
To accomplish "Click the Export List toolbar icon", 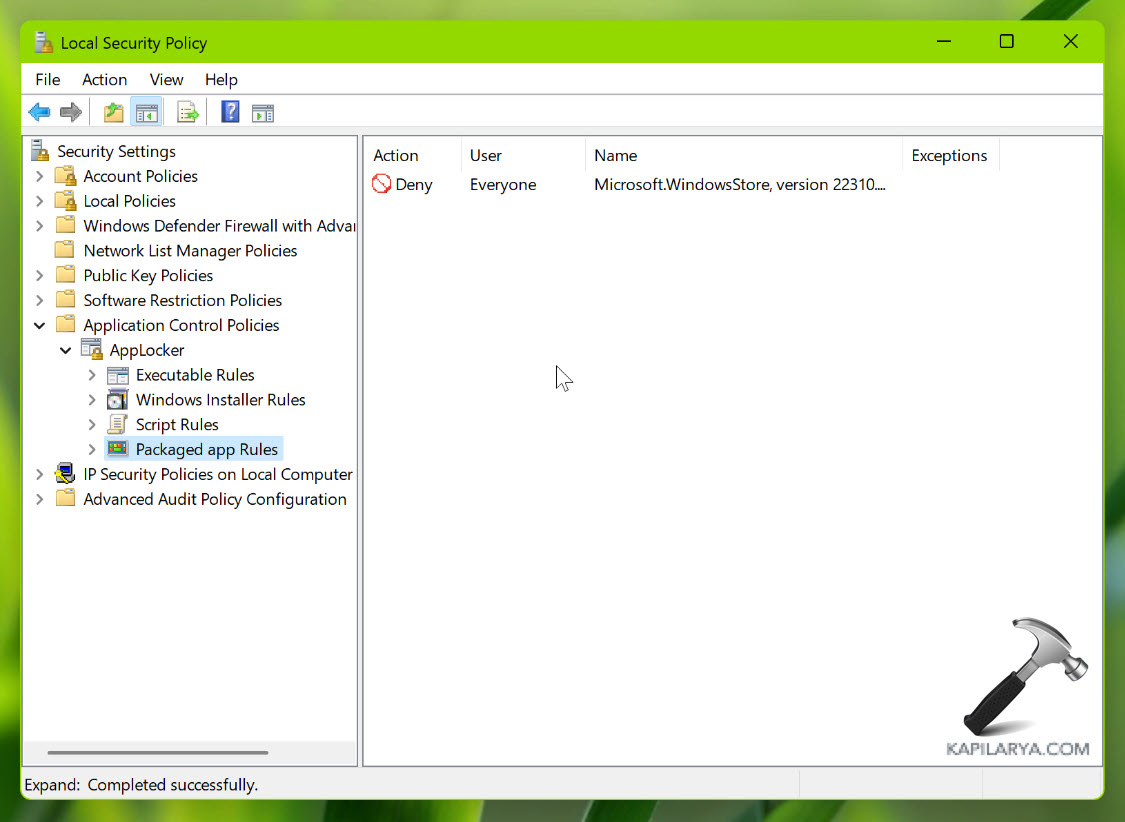I will (x=187, y=112).
